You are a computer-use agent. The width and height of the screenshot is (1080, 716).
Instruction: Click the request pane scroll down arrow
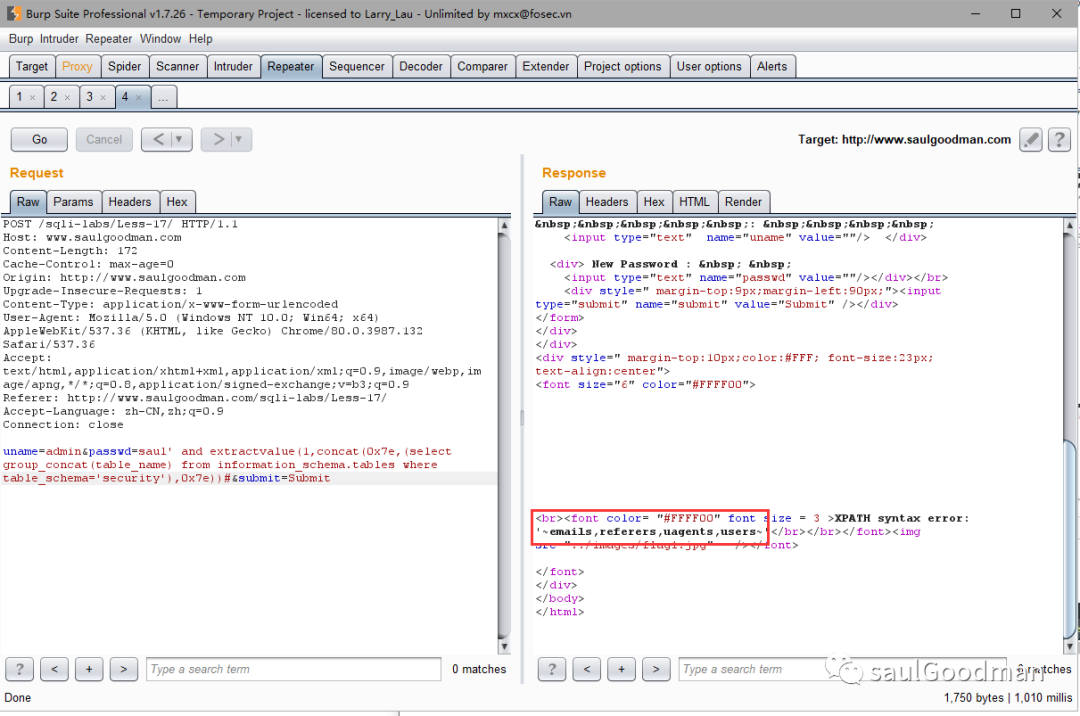coord(504,646)
